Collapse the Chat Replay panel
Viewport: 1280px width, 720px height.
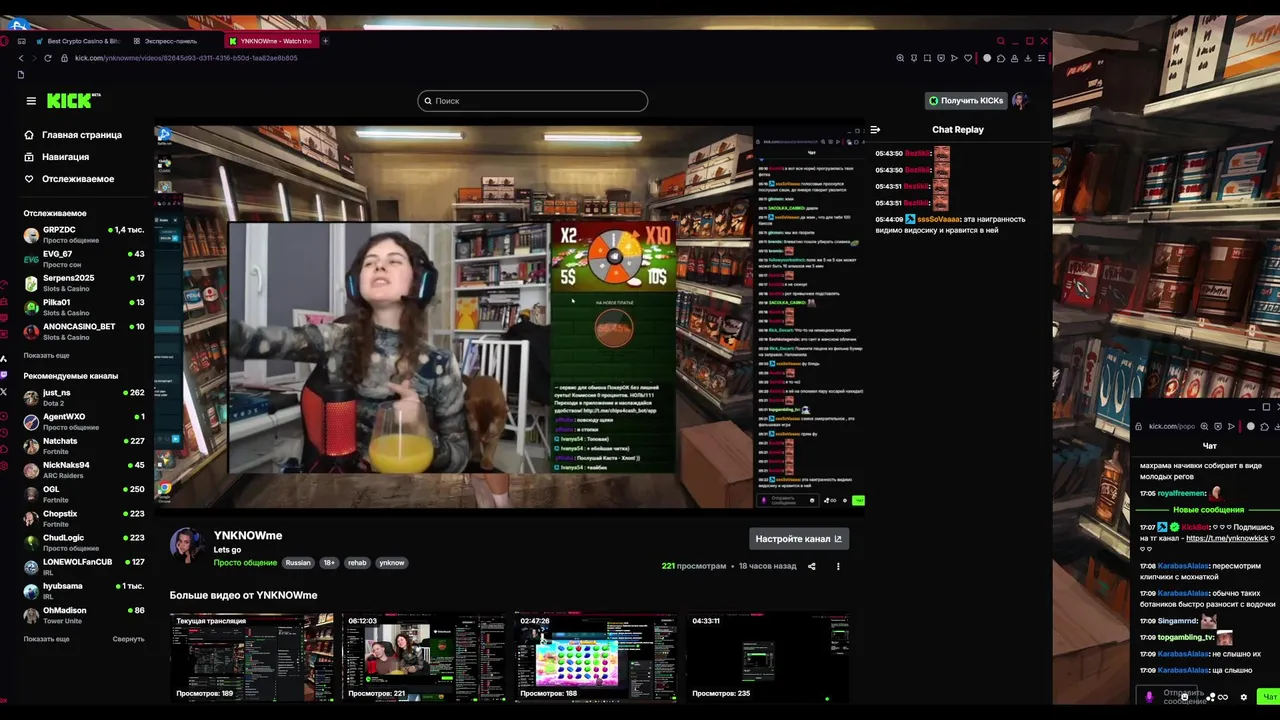pos(875,129)
